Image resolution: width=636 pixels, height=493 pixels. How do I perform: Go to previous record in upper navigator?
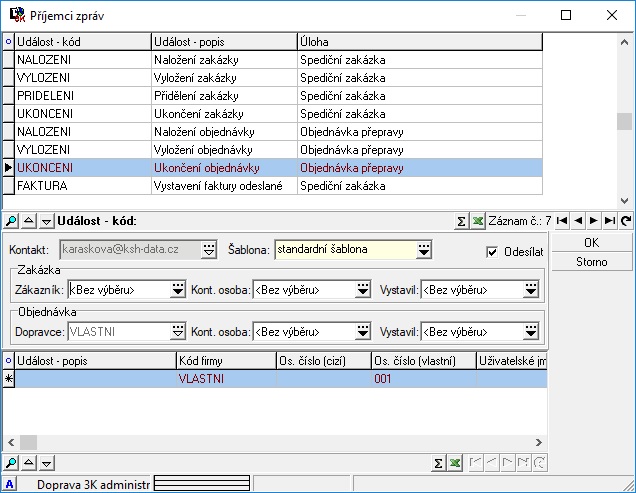coord(578,221)
